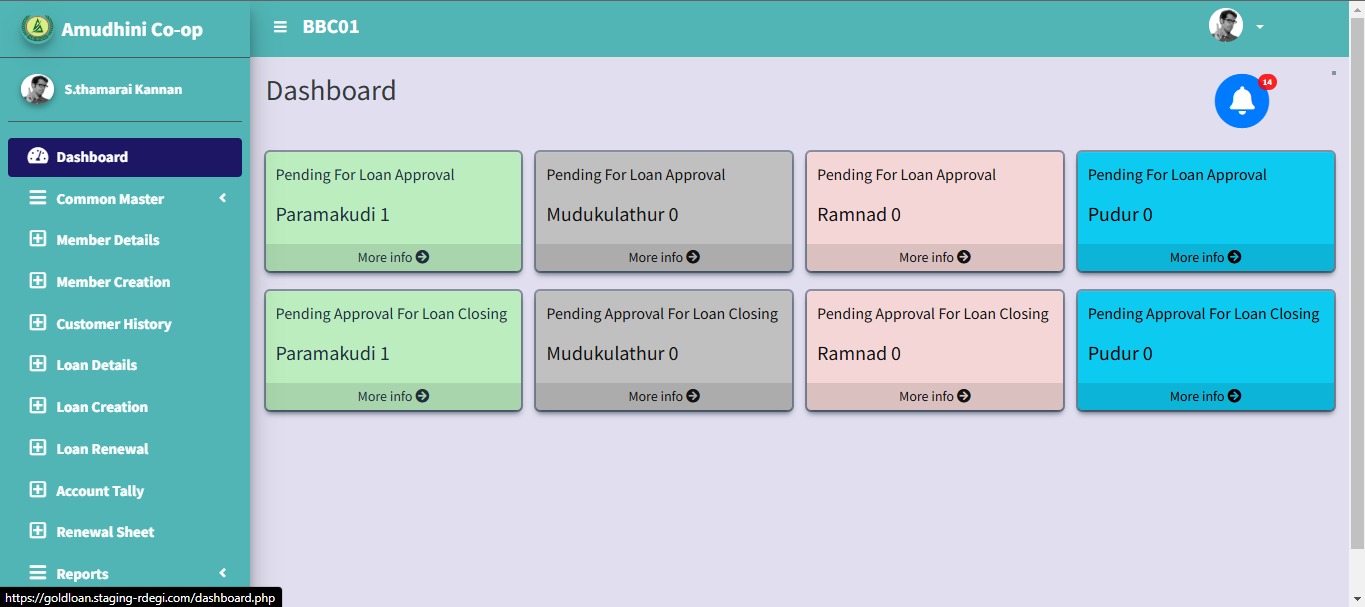The height and width of the screenshot is (607, 1365).
Task: Open the user profile dropdown arrow
Action: point(1260,27)
